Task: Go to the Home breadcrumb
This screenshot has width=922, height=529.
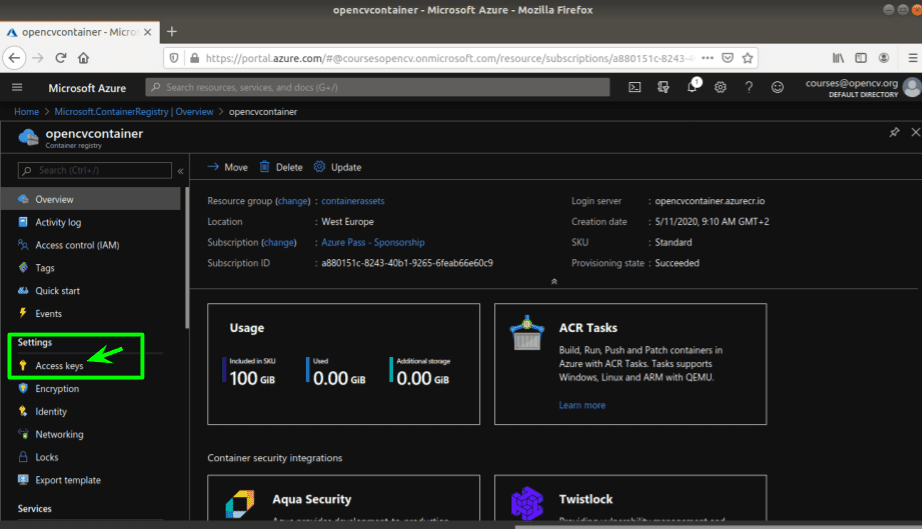Action: 26,112
